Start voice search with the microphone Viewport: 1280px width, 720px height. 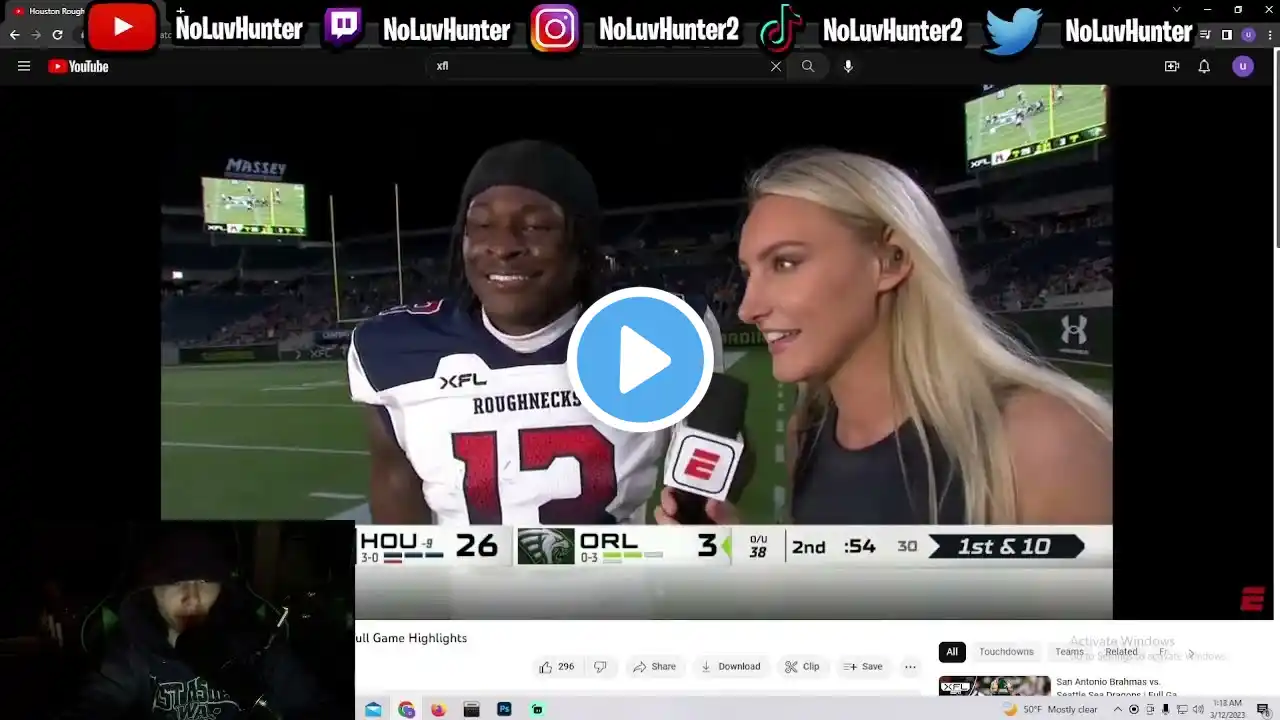coord(848,67)
